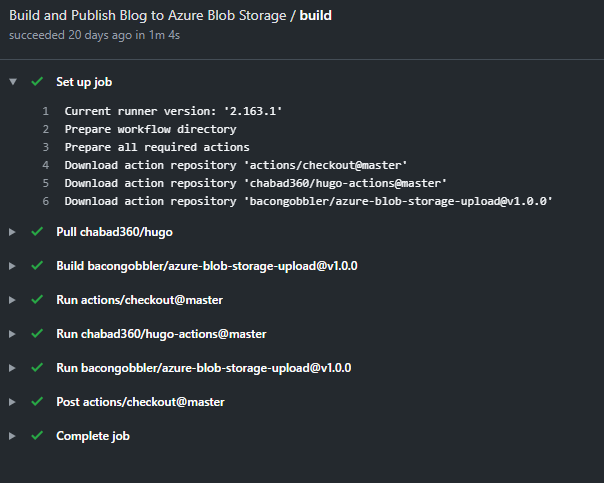604x483 pixels.
Task: Expand Run chabad360/hugo-actions@master arrow
Action: pos(12,334)
